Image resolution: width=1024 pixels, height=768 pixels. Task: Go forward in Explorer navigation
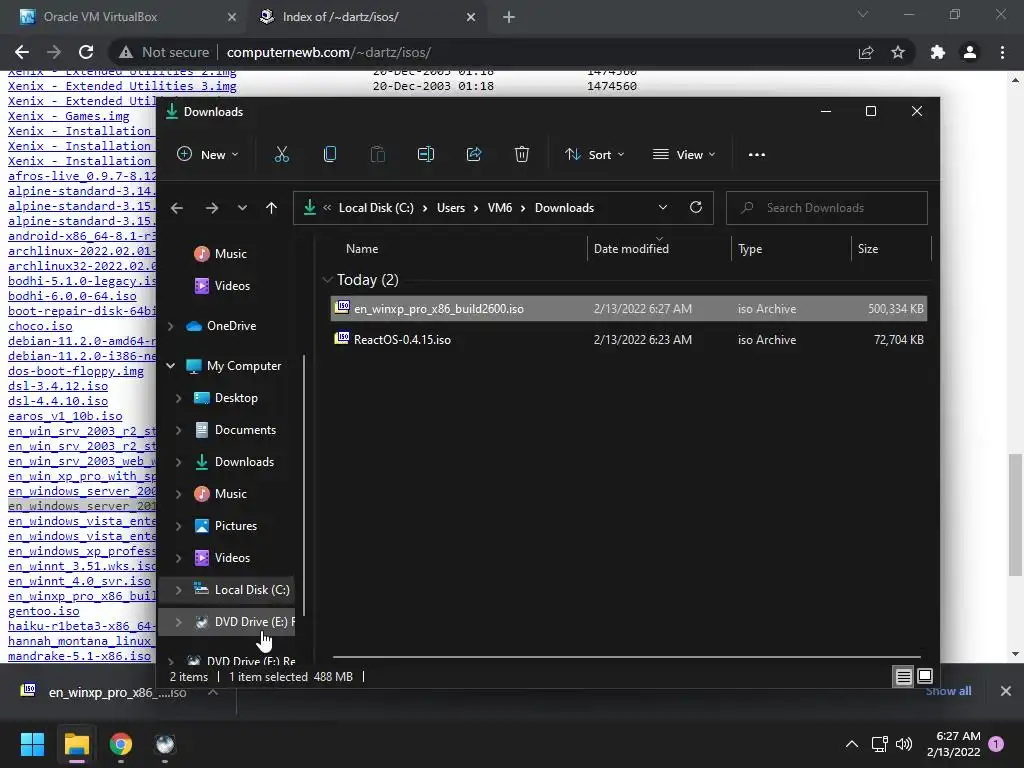[212, 208]
